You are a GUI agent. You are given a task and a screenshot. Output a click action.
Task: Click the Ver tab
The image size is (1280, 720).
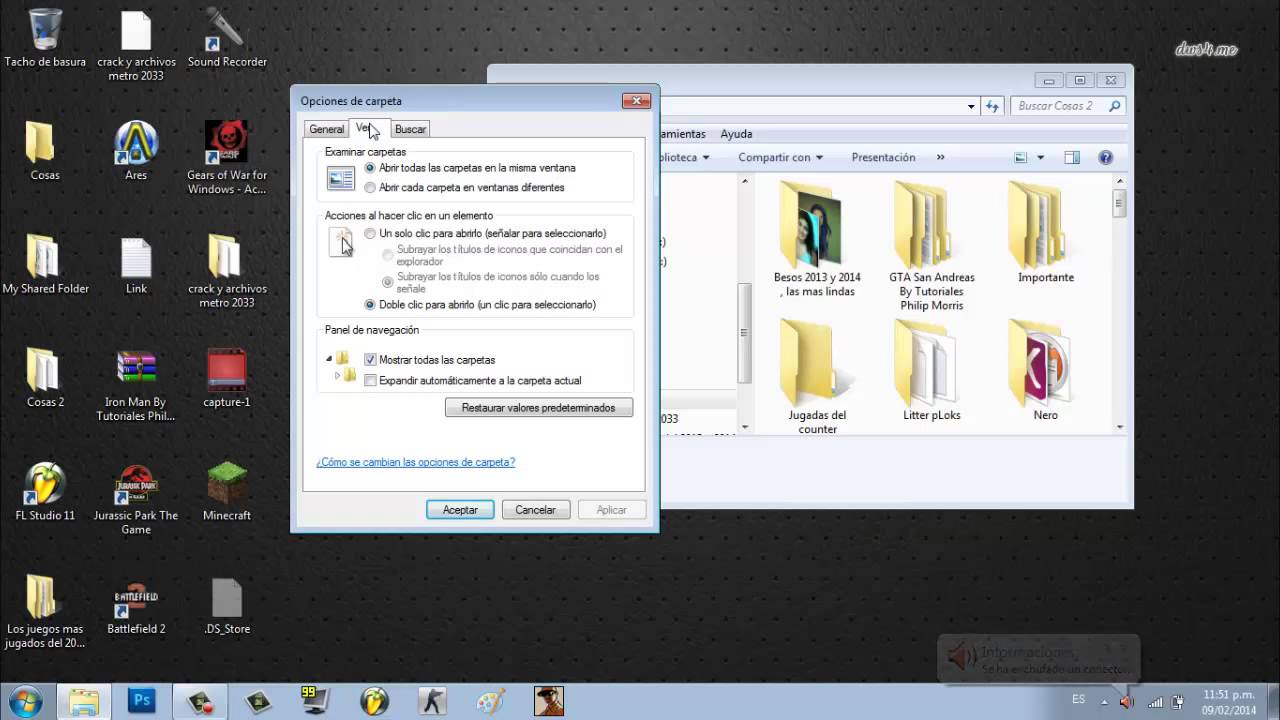(x=367, y=127)
